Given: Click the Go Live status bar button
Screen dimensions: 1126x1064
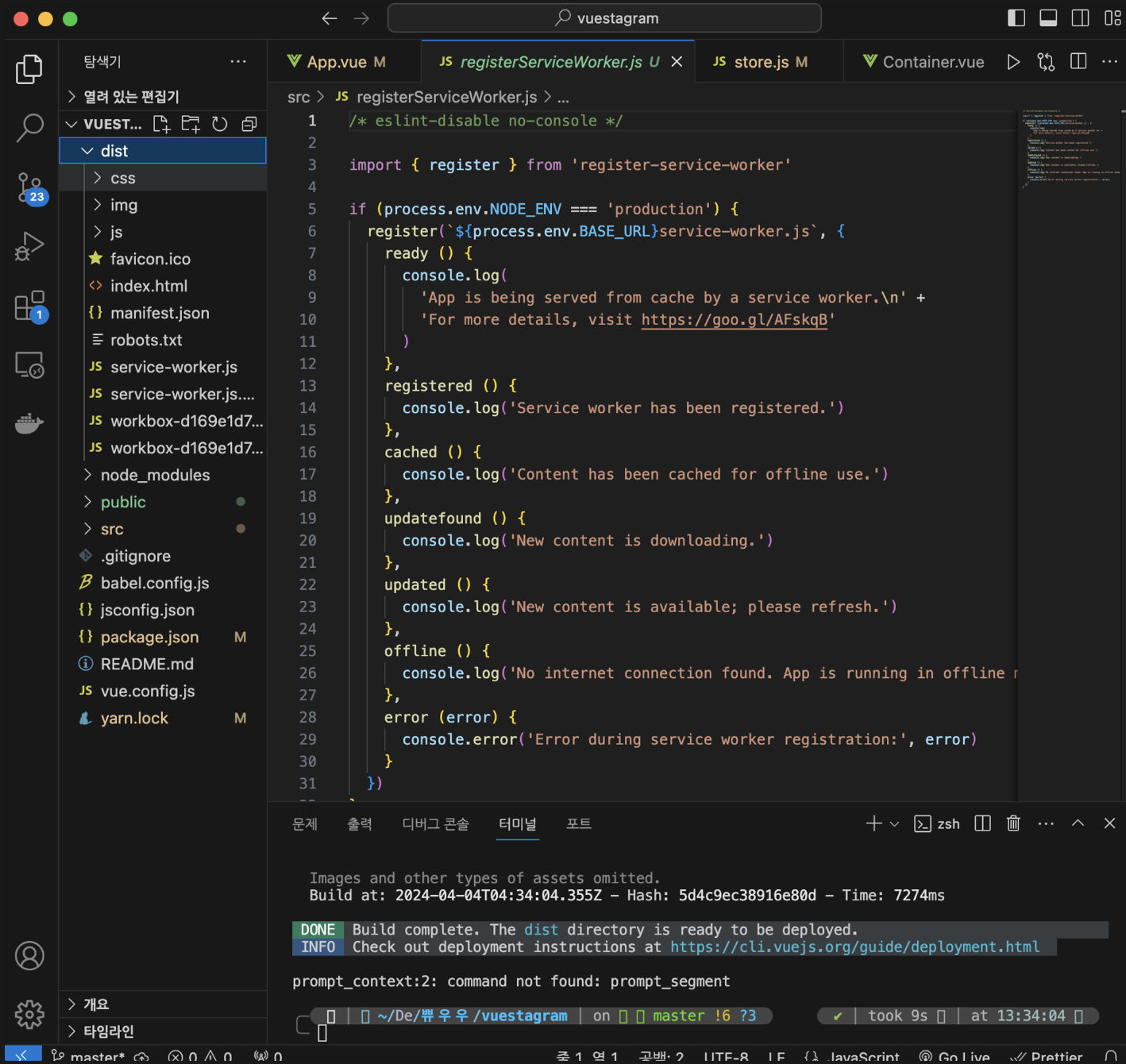Looking at the screenshot, I should [x=955, y=1056].
